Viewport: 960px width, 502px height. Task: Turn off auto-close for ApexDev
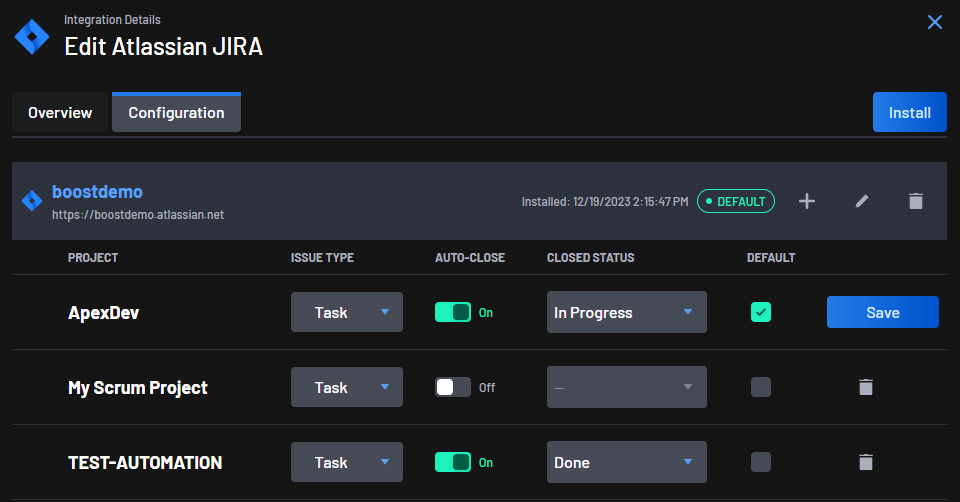[453, 312]
